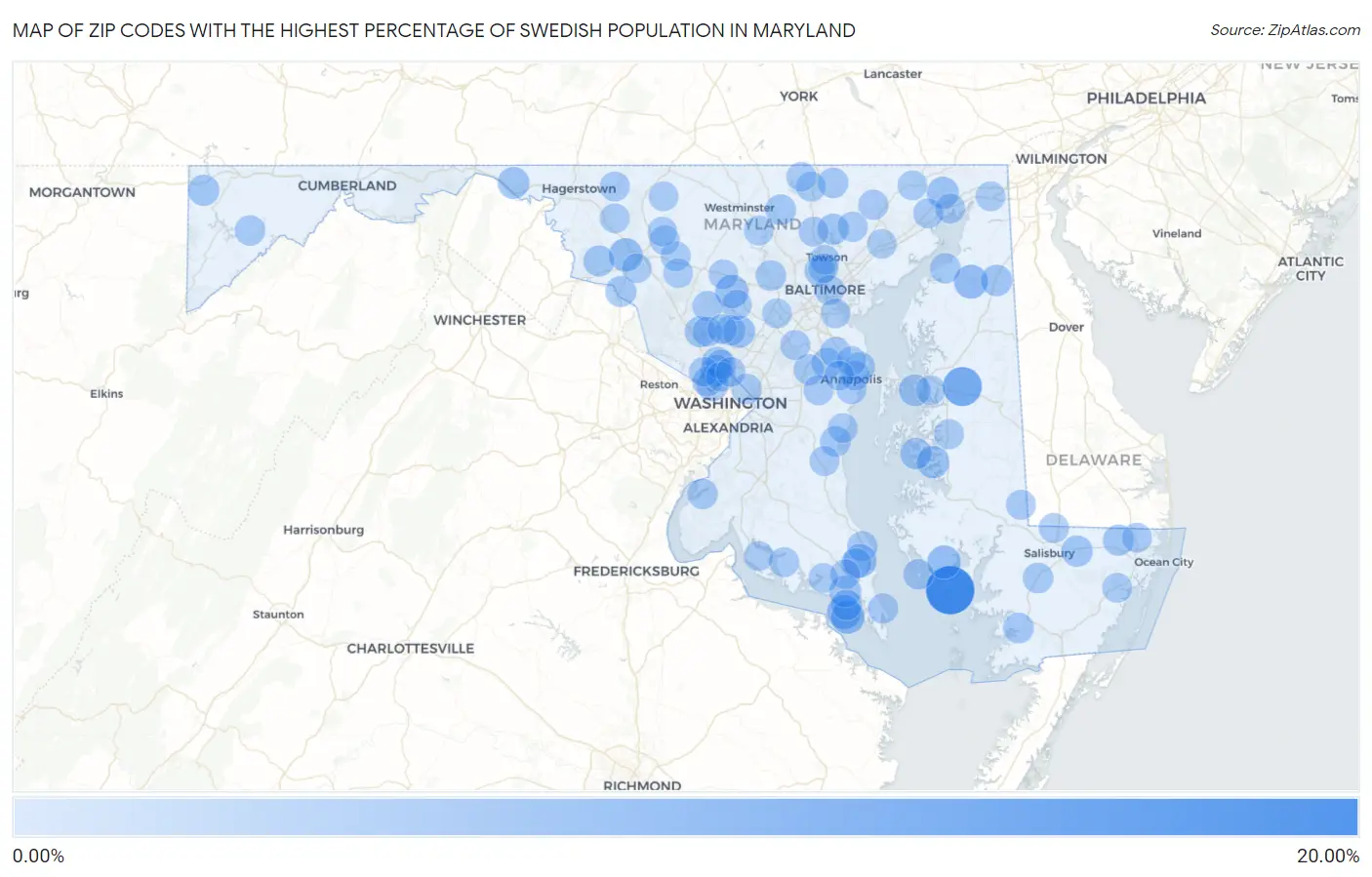The image size is (1372, 877).
Task: Click the Alexandria map label
Action: pyautogui.click(x=728, y=427)
